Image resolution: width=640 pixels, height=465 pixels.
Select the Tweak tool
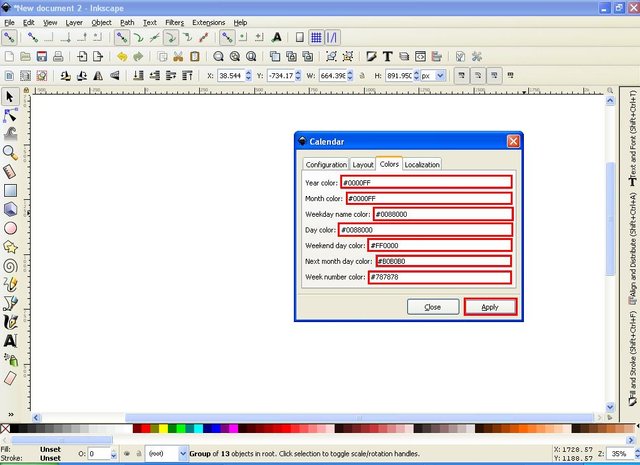tap(10, 134)
